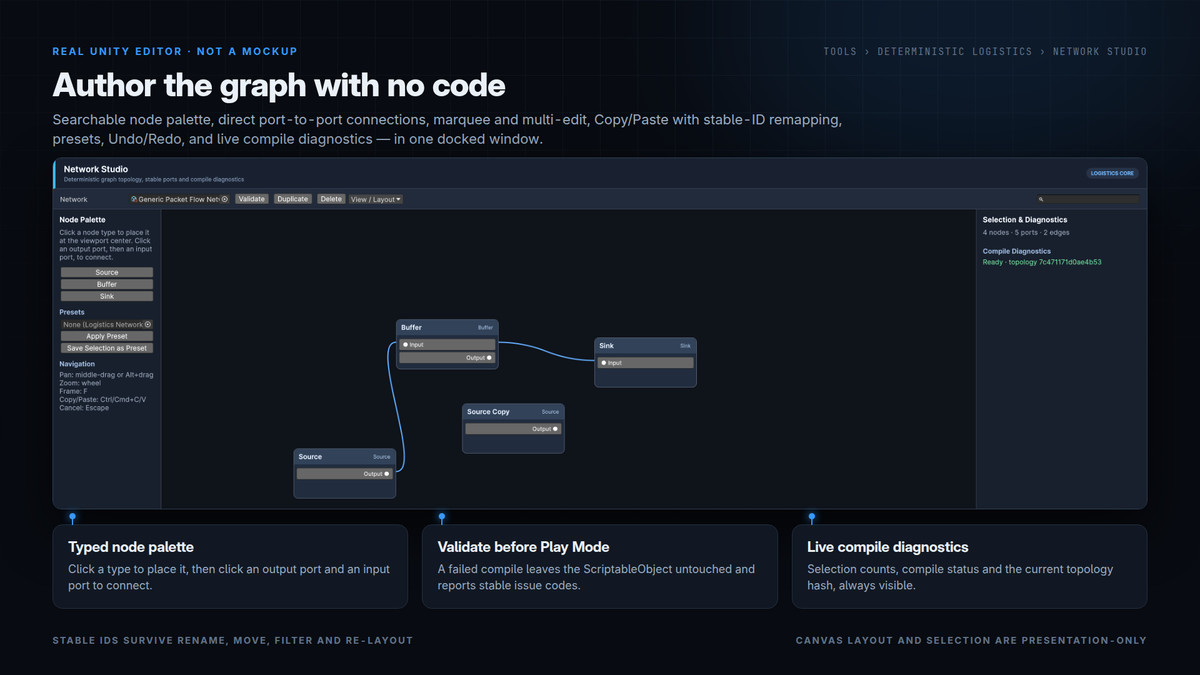The width and height of the screenshot is (1200, 675).
Task: Click the TOOLS breadcrumb
Action: point(840,51)
